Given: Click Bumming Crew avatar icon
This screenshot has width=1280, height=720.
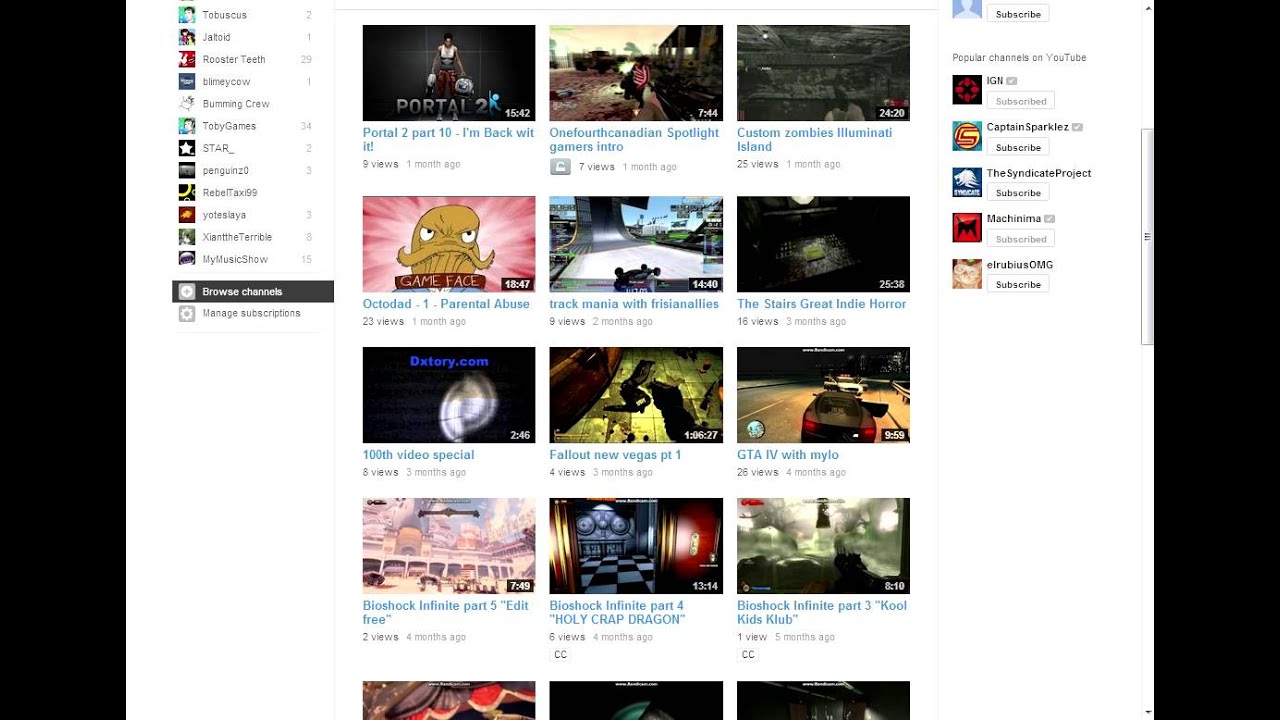Looking at the screenshot, I should (x=187, y=103).
